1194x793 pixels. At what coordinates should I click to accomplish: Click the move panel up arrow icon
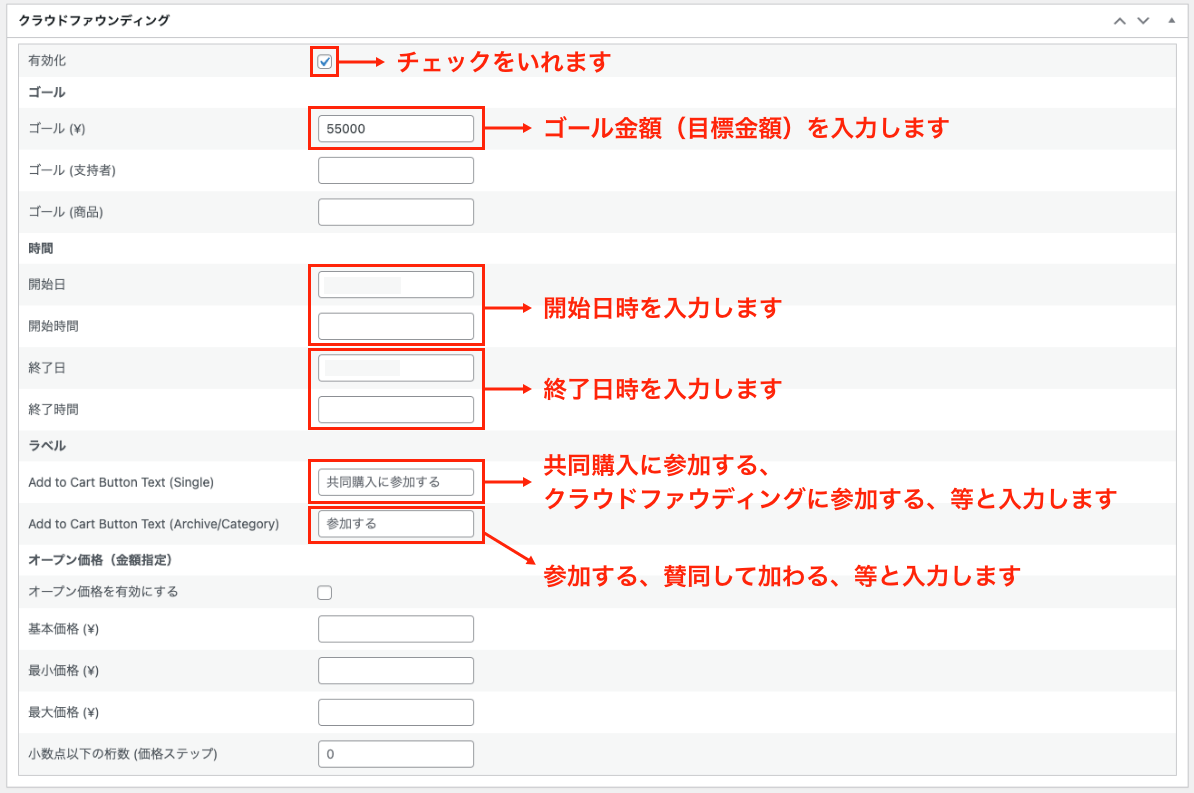coord(1120,20)
